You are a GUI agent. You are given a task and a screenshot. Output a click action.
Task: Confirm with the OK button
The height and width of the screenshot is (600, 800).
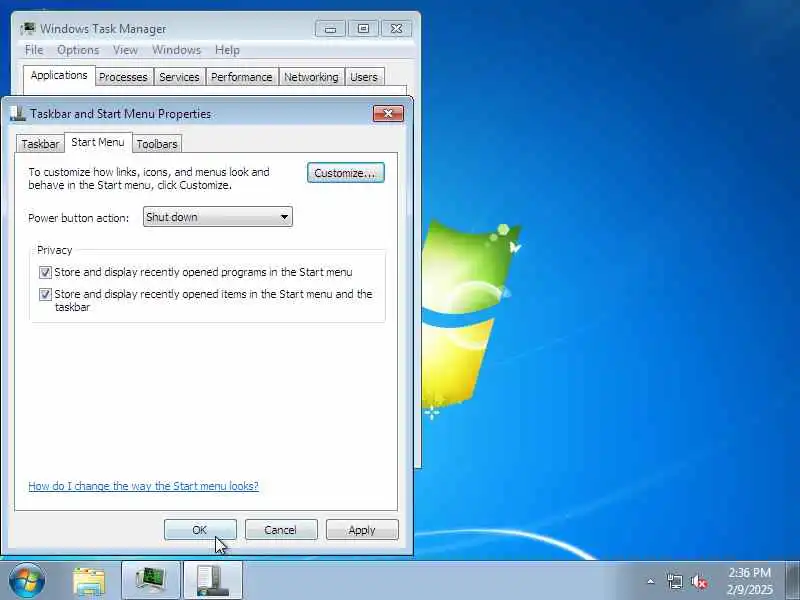(x=200, y=530)
